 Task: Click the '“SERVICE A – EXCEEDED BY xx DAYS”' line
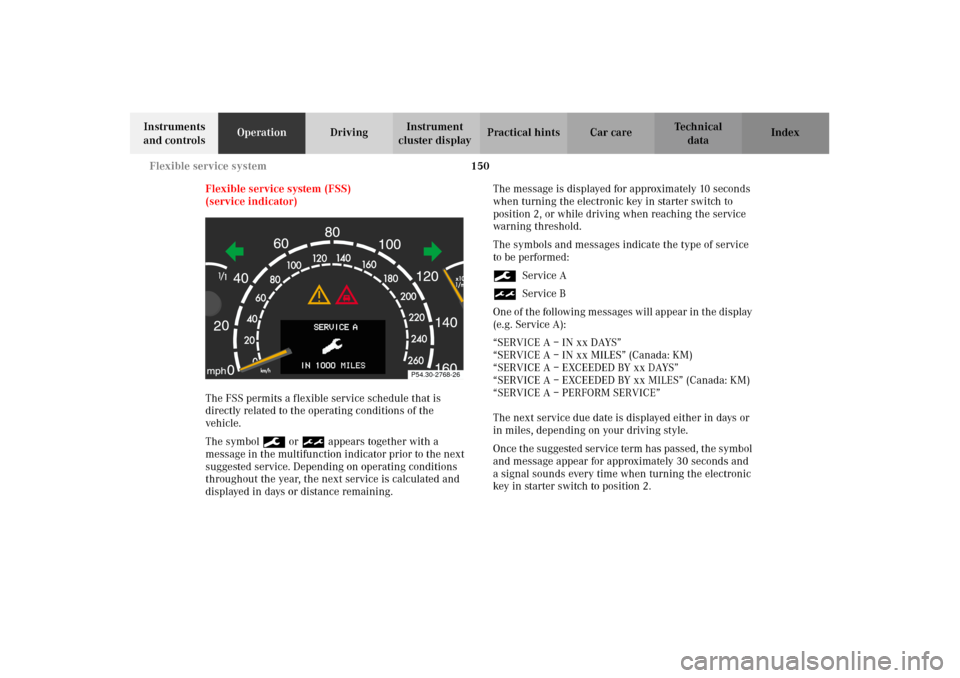click(586, 367)
